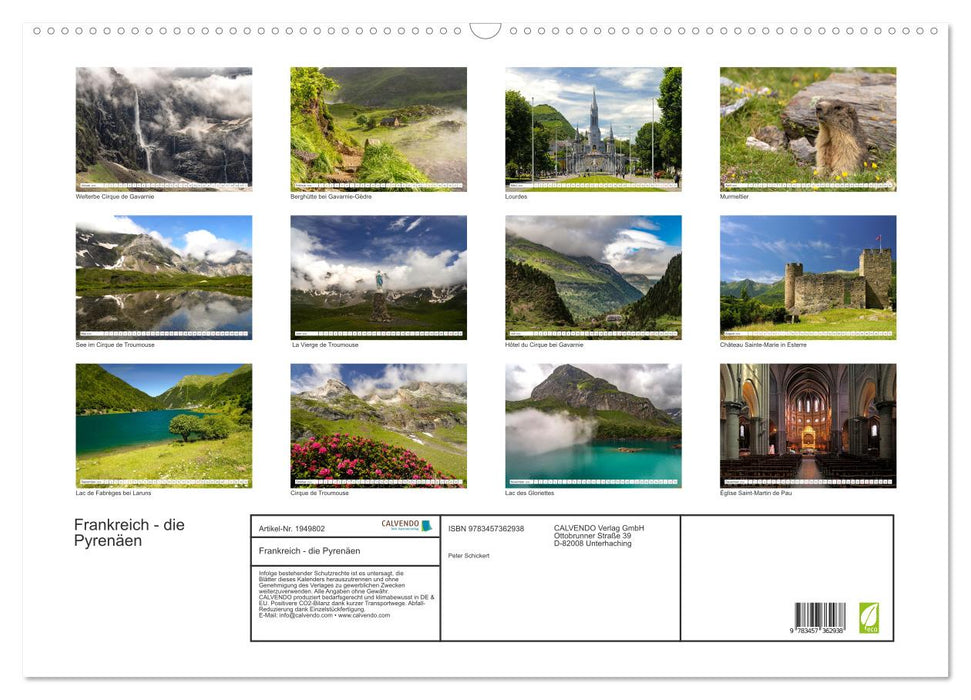
Task: Click the Murmeltier marmot photo
Action: [x=808, y=128]
